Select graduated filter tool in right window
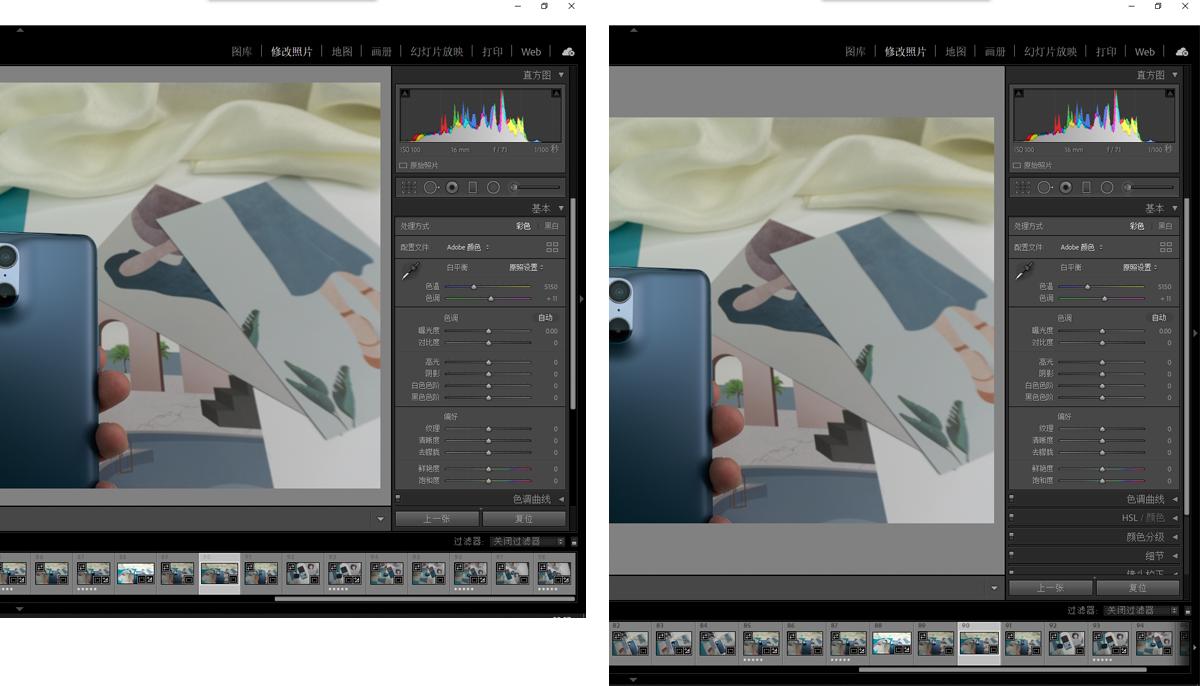The height and width of the screenshot is (686, 1200). click(1086, 187)
